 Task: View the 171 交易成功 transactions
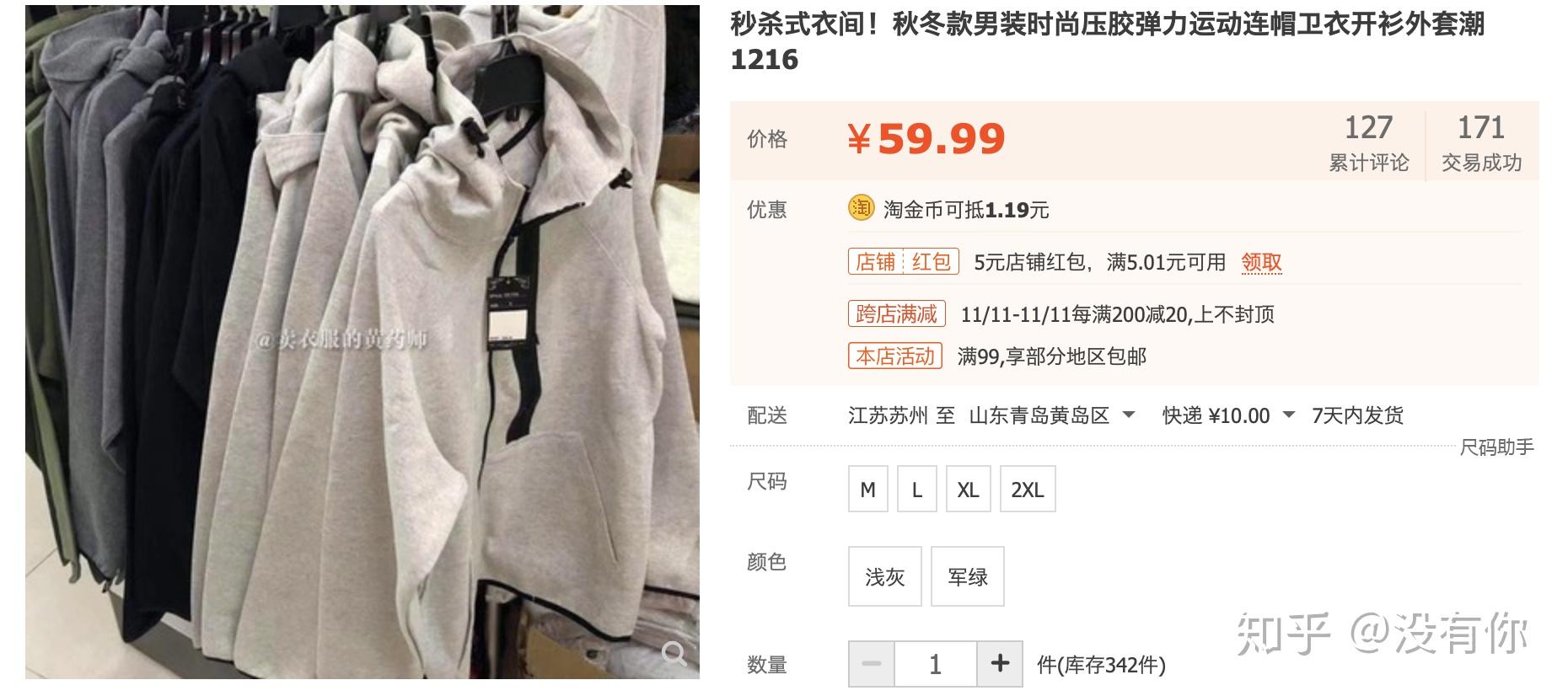point(1481,142)
